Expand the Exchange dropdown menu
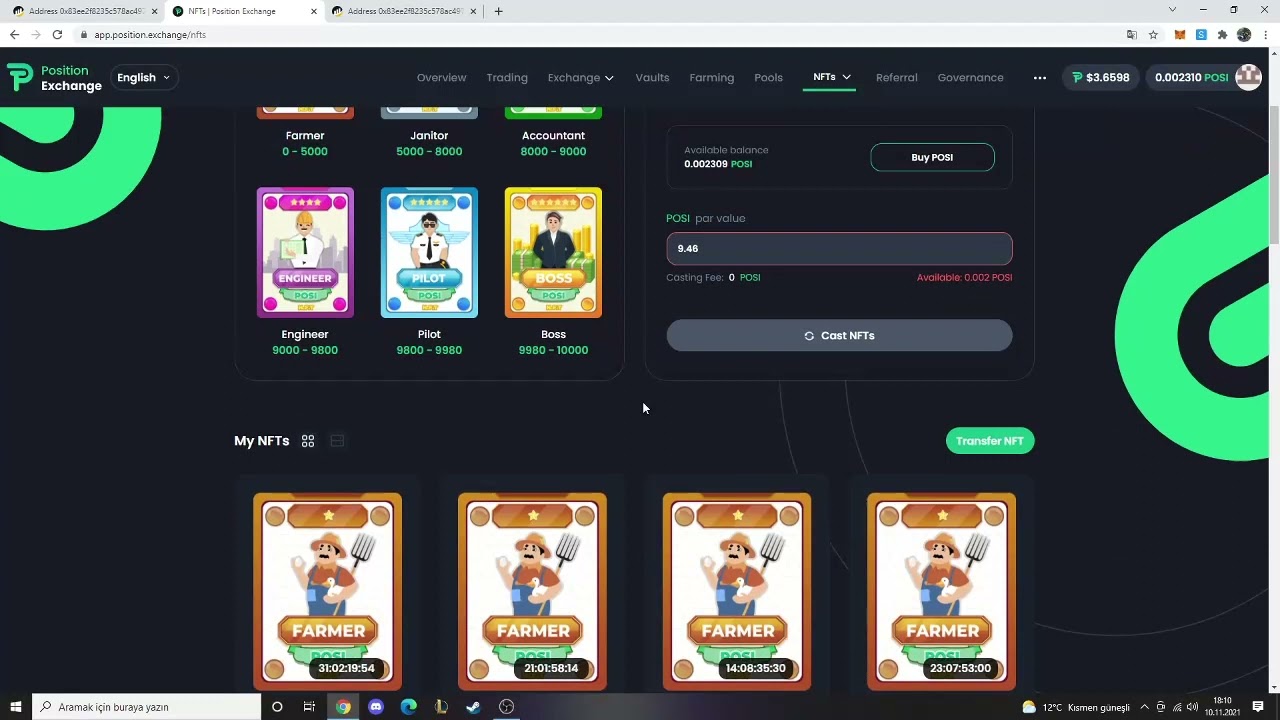The height and width of the screenshot is (720, 1280). 580,78
